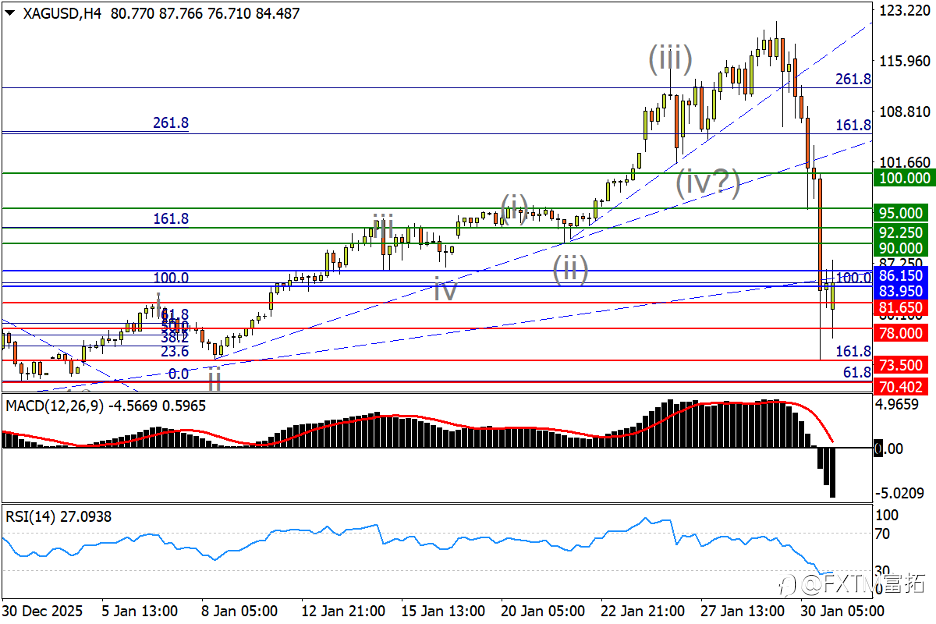This screenshot has width=936, height=624.
Task: Select the 23.6 Fibonacci retracement label
Action: pos(175,352)
